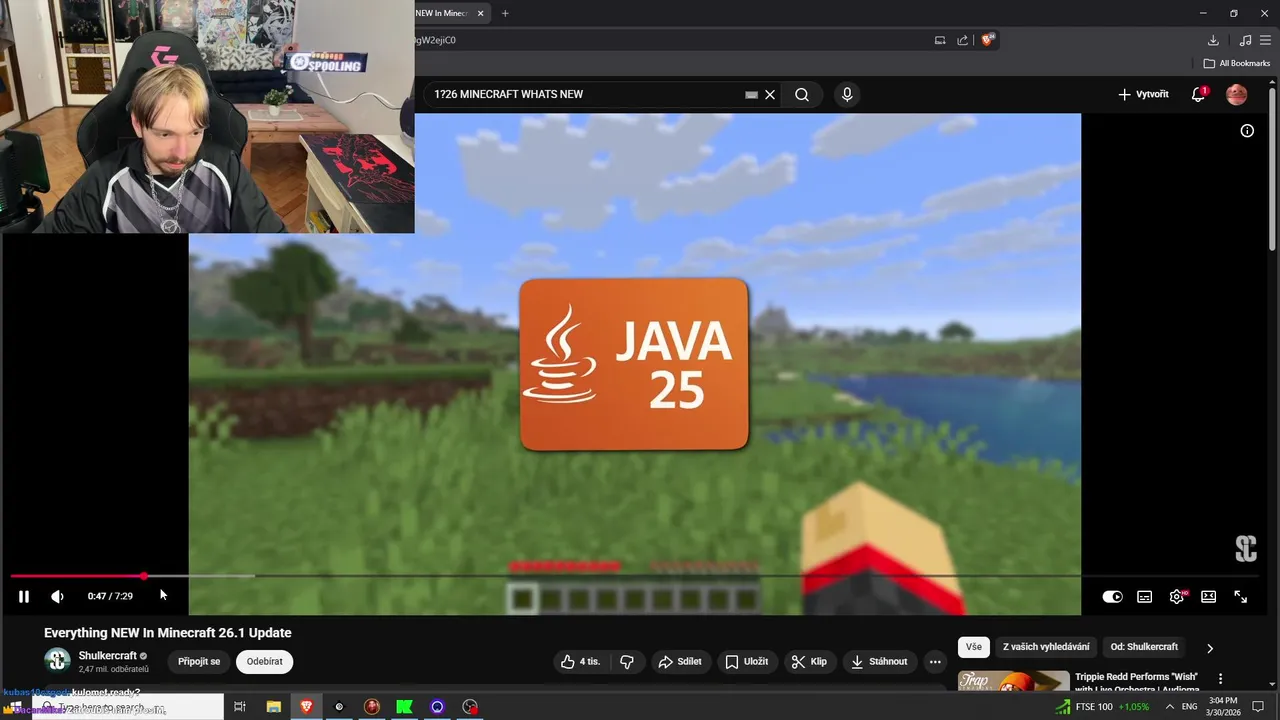The image size is (1280, 720).
Task: Open the on-screen keyboard icon in the search box
Action: pos(751,95)
